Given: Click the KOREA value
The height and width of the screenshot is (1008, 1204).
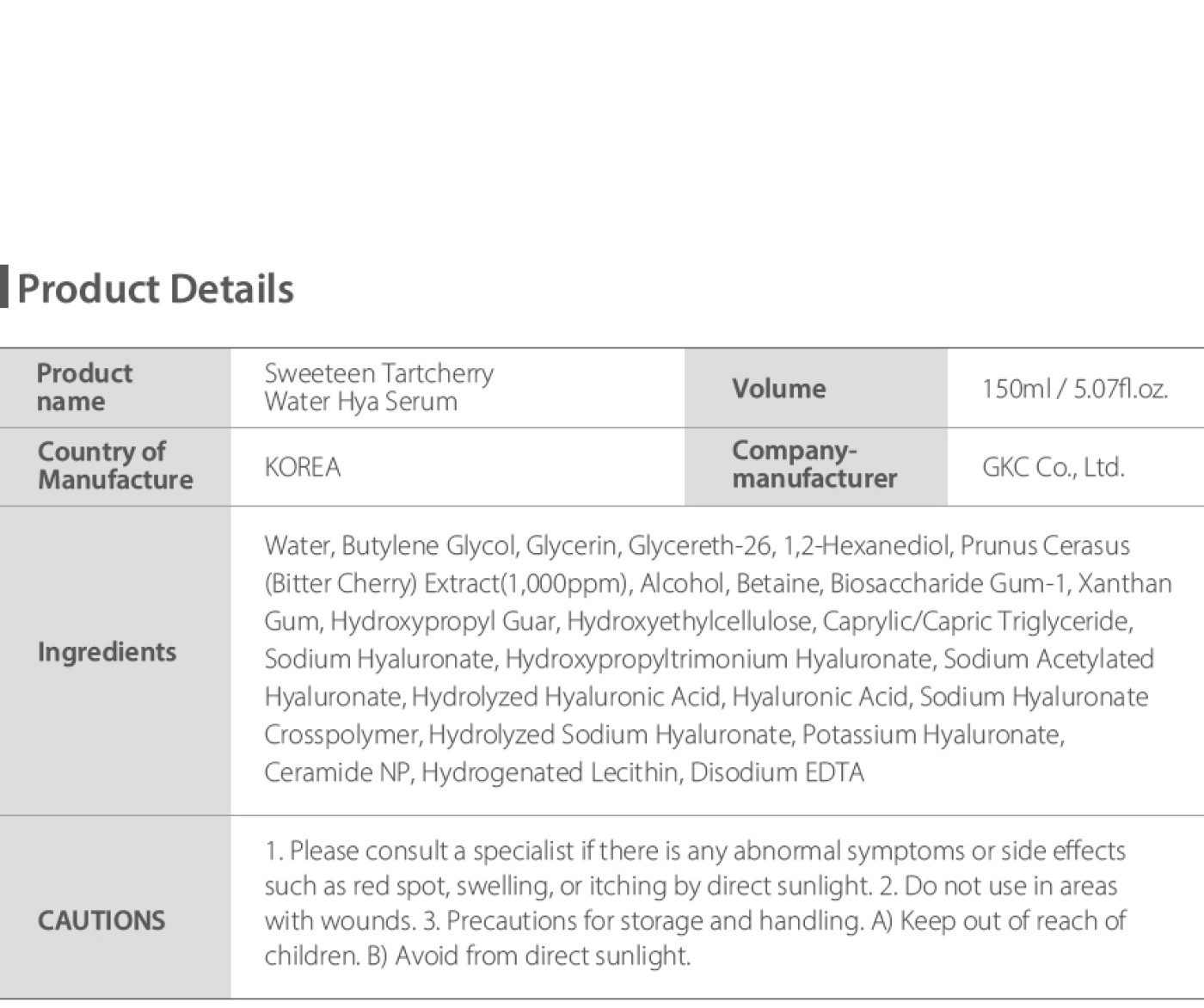Looking at the screenshot, I should tap(302, 467).
